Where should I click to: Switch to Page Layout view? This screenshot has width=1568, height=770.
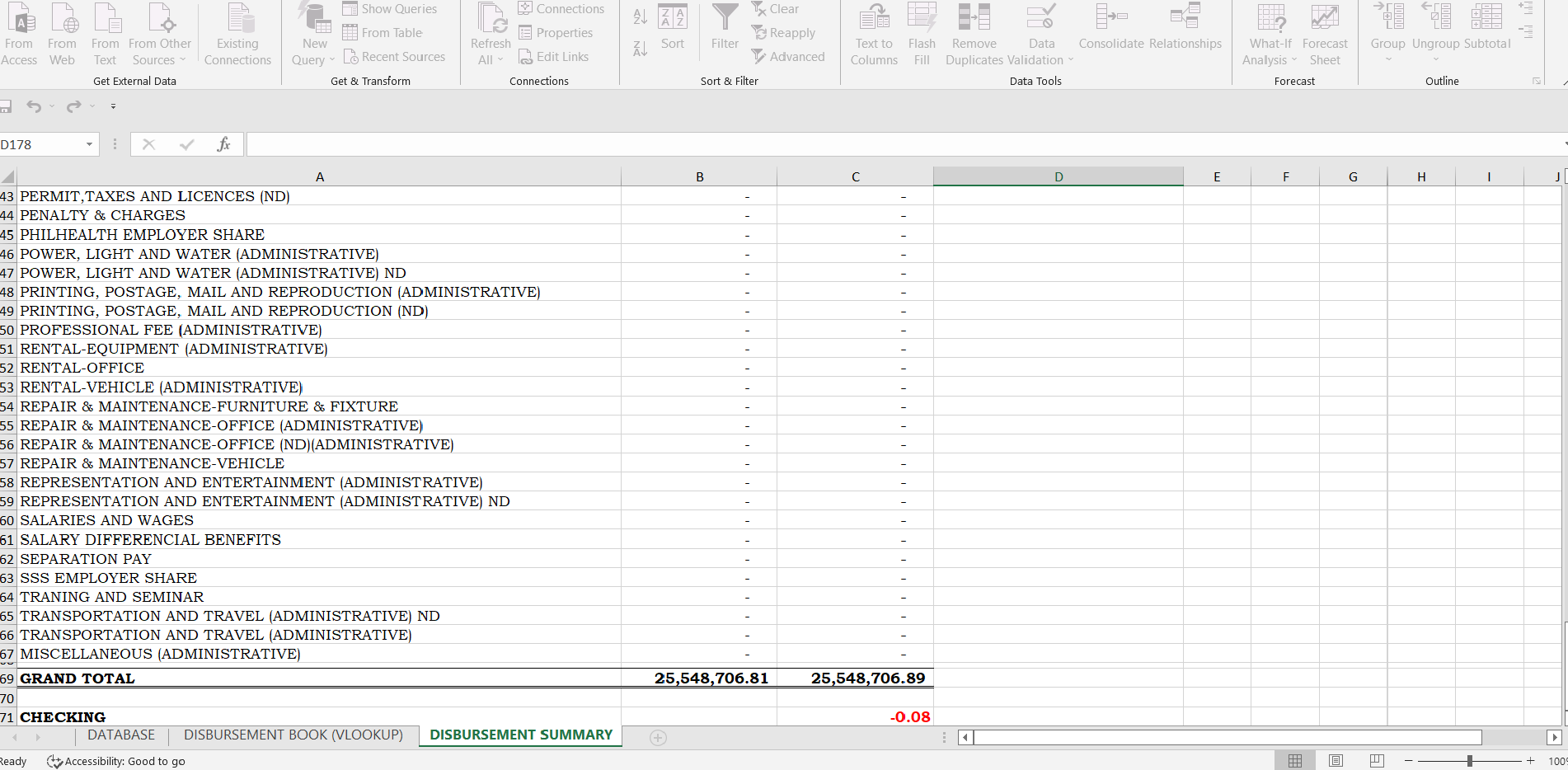[x=1336, y=761]
